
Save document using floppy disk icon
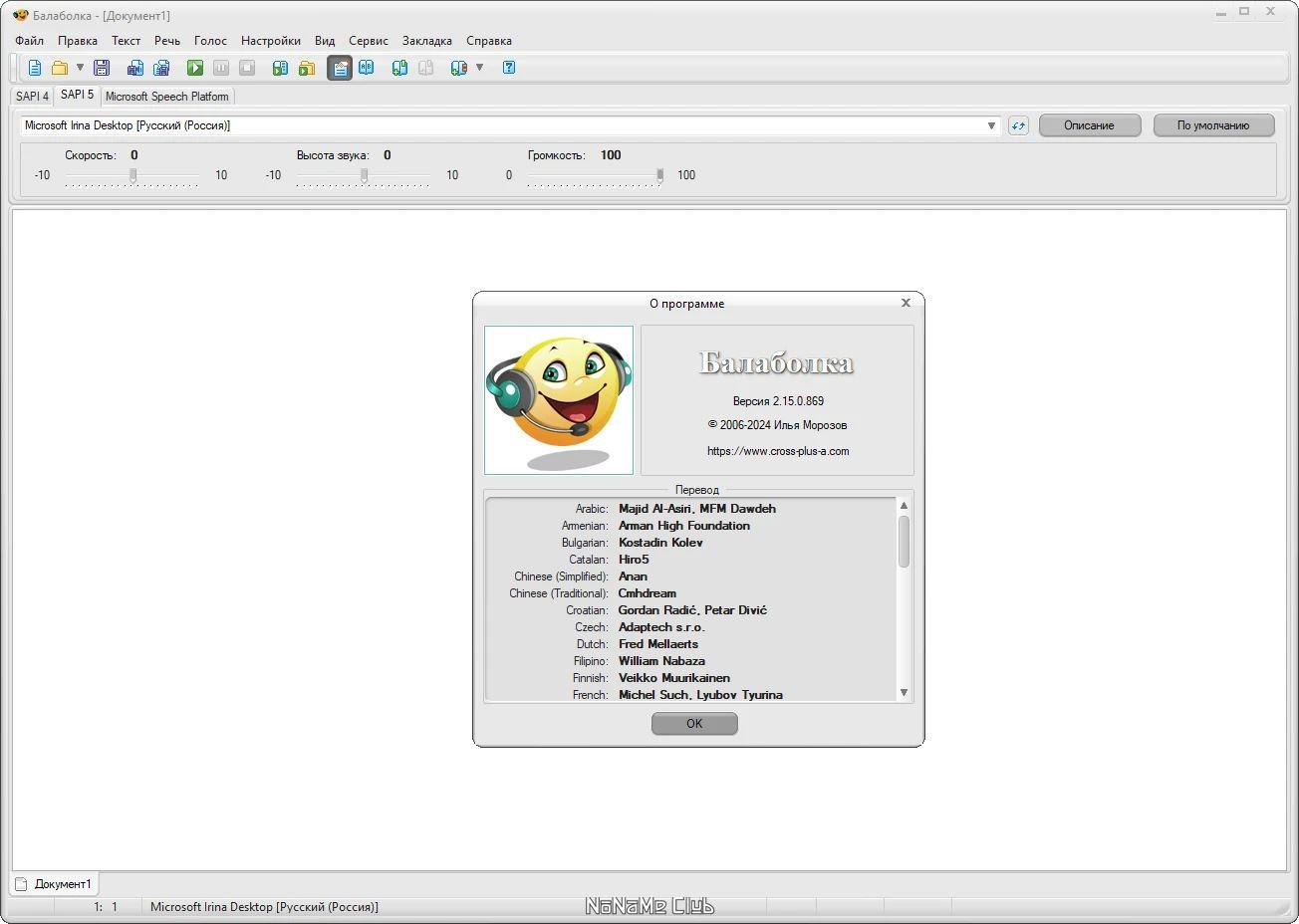pos(102,68)
